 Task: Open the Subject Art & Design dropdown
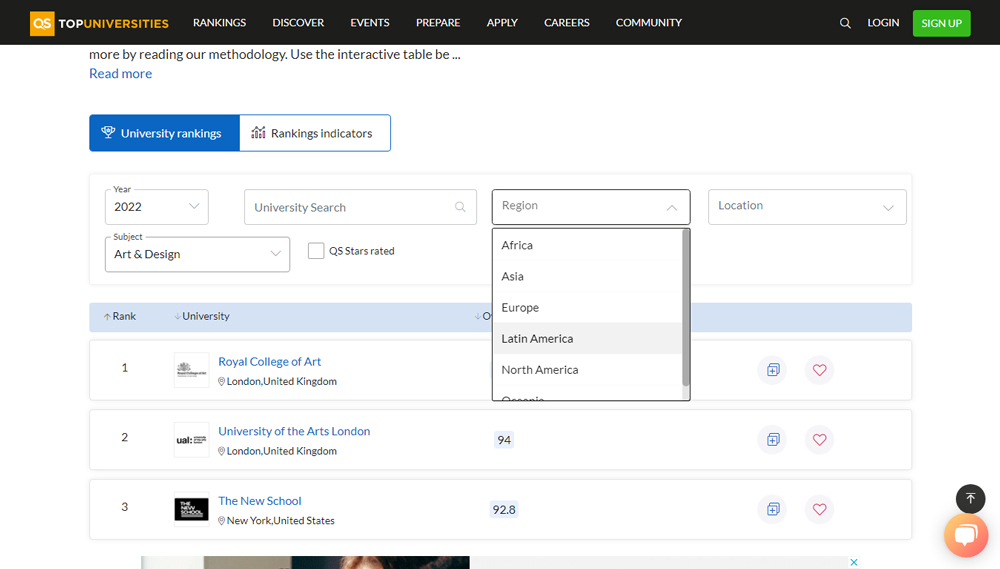point(197,254)
